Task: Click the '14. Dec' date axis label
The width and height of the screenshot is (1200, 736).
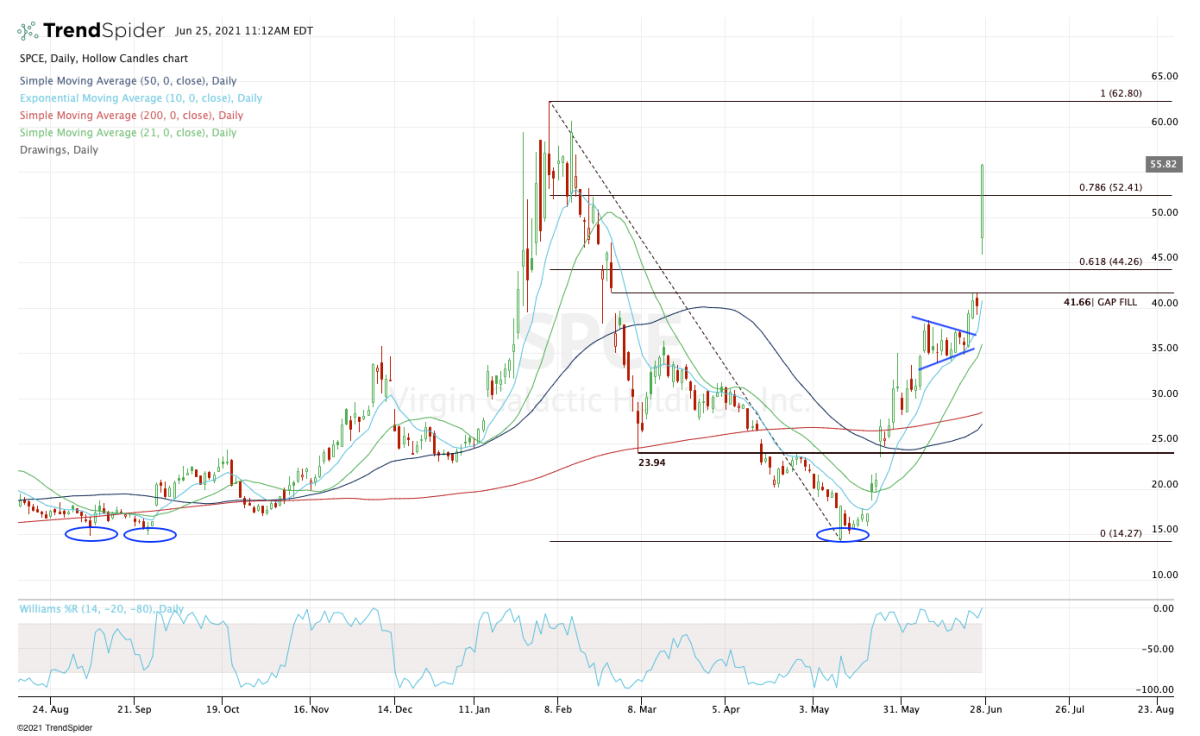Action: (396, 709)
